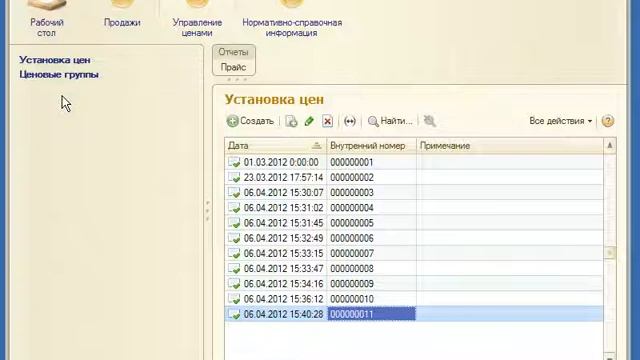Select row dated 06.04.2012 15:33:15
This screenshot has height=360, width=640.
(x=413, y=253)
